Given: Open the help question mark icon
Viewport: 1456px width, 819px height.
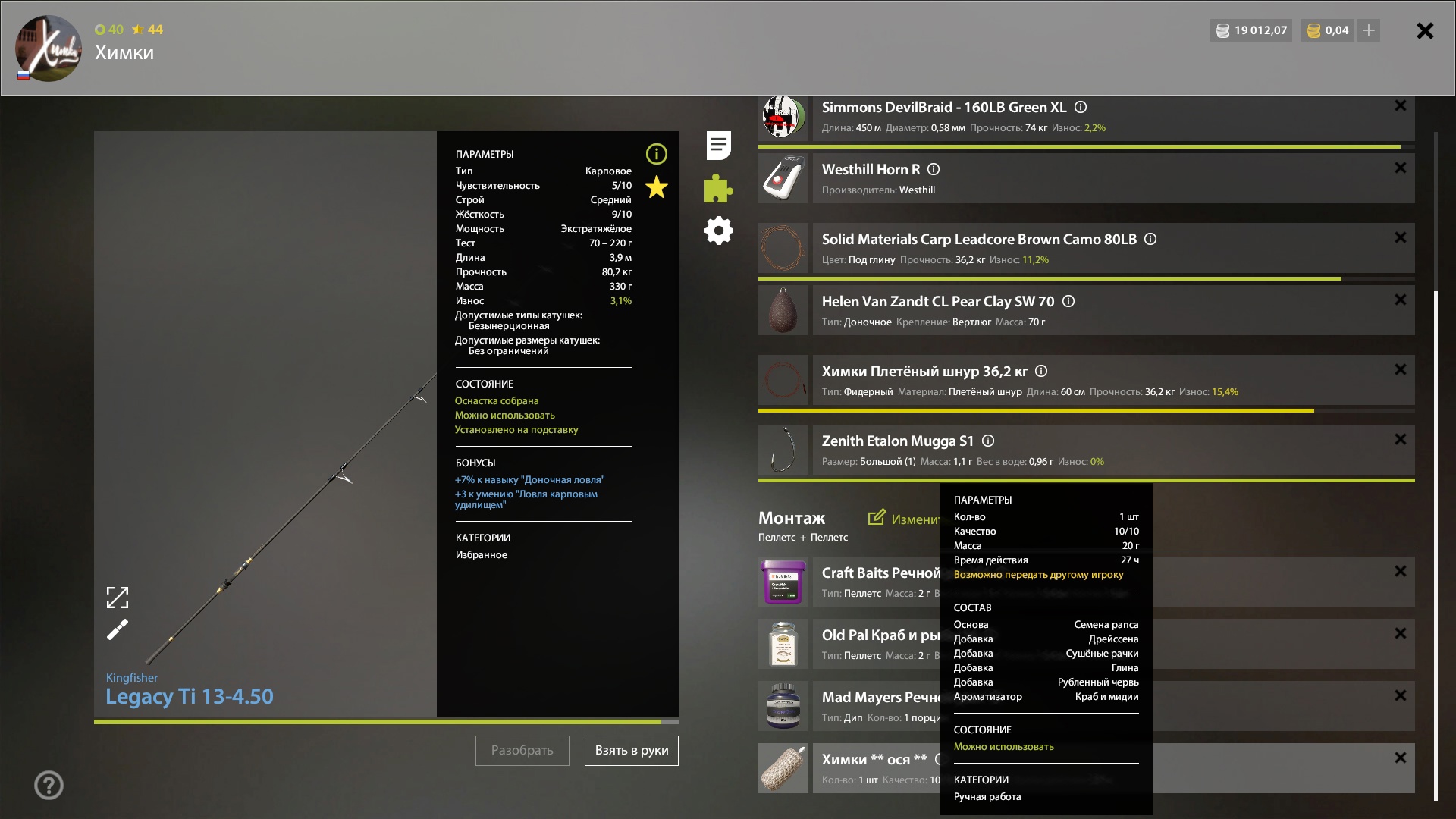Looking at the screenshot, I should coord(49,785).
